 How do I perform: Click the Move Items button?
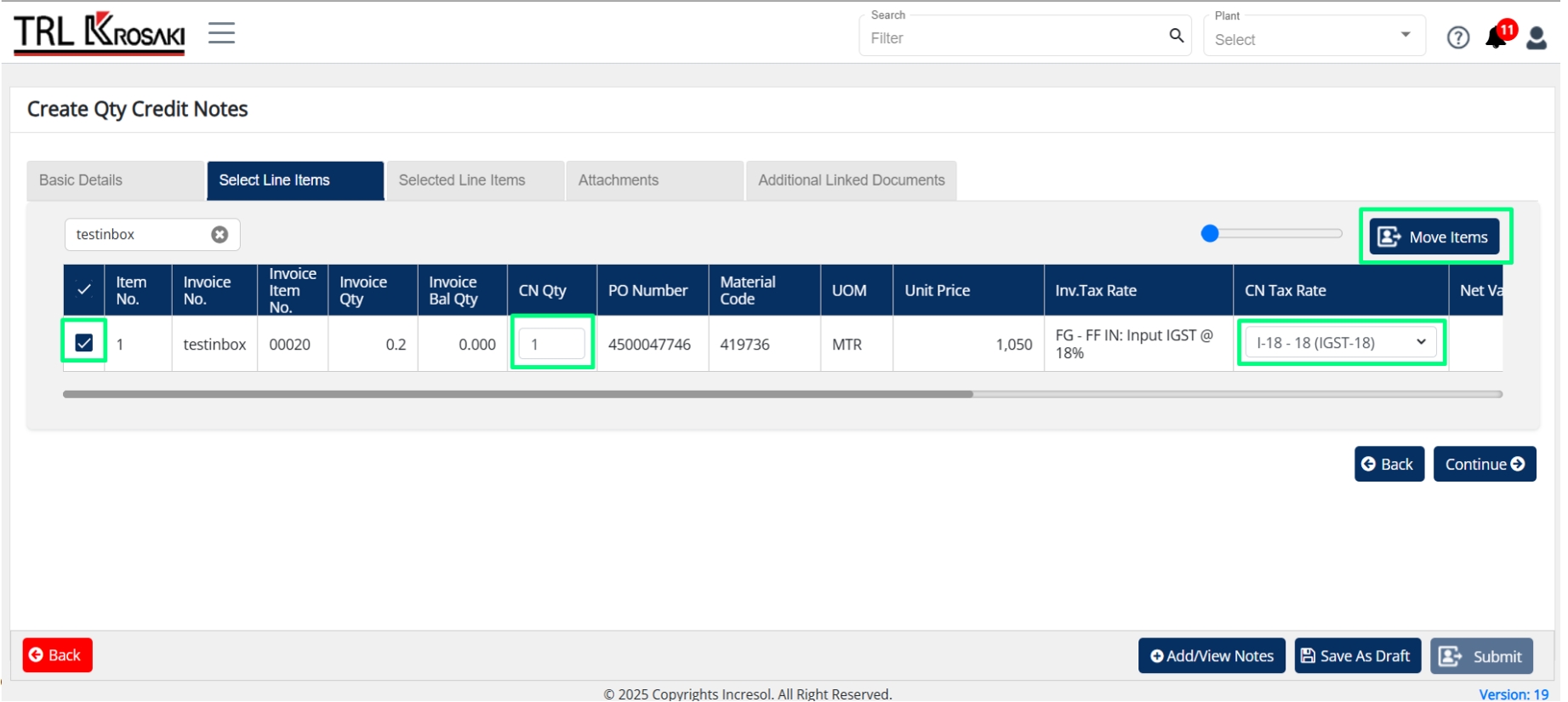coord(1434,237)
